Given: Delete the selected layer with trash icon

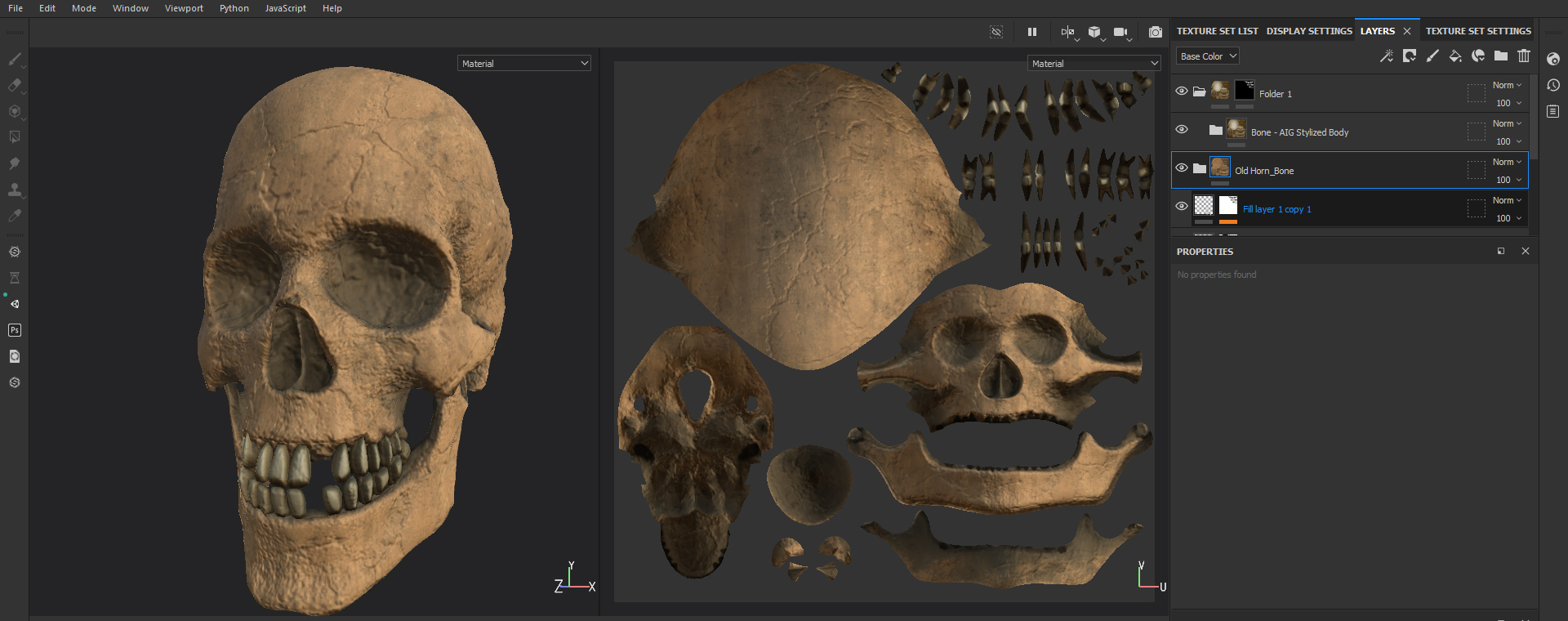Looking at the screenshot, I should [x=1524, y=56].
